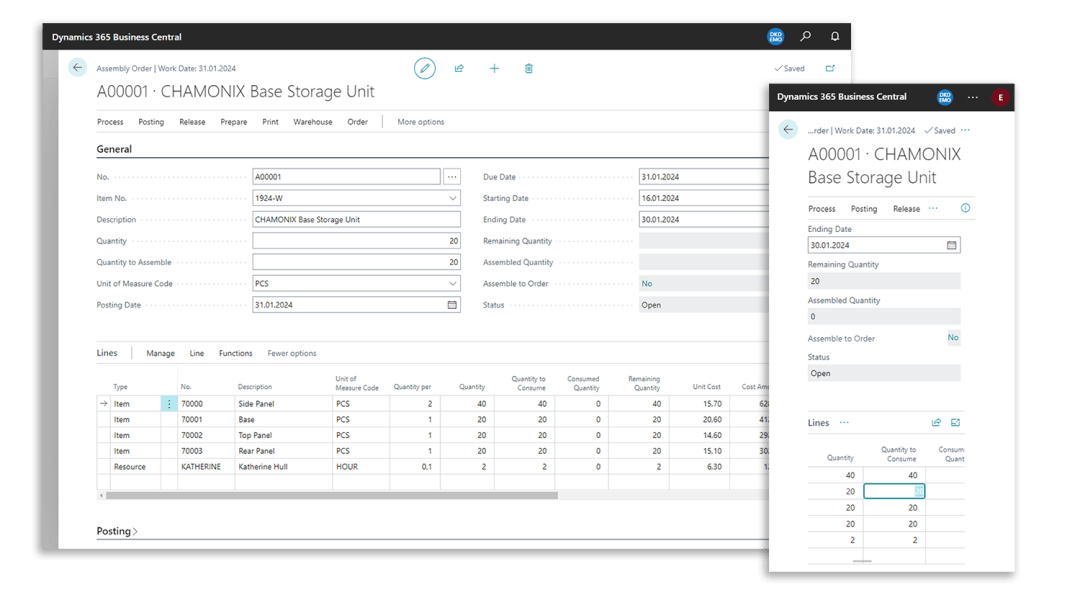Delete the assembly order using the trash icon
The image size is (1080, 595).
pos(529,68)
